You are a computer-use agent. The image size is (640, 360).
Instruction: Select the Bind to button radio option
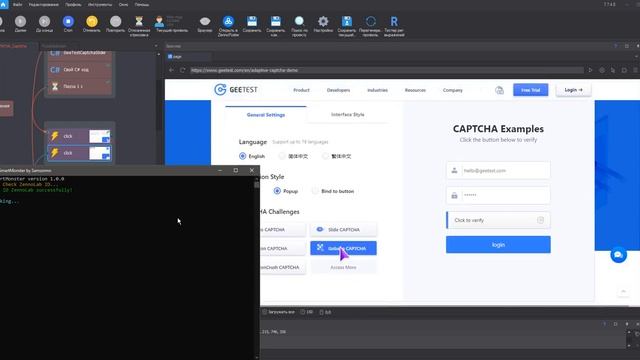pyautogui.click(x=315, y=191)
